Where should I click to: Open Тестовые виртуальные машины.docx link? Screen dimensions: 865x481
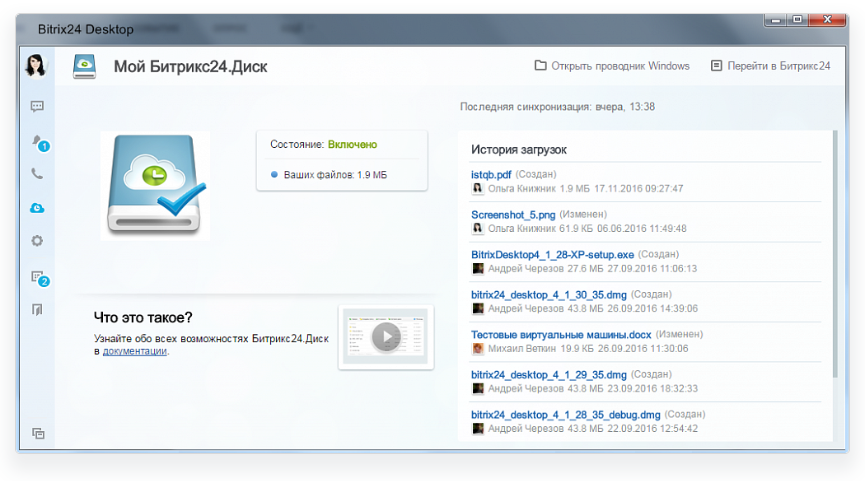[561, 335]
